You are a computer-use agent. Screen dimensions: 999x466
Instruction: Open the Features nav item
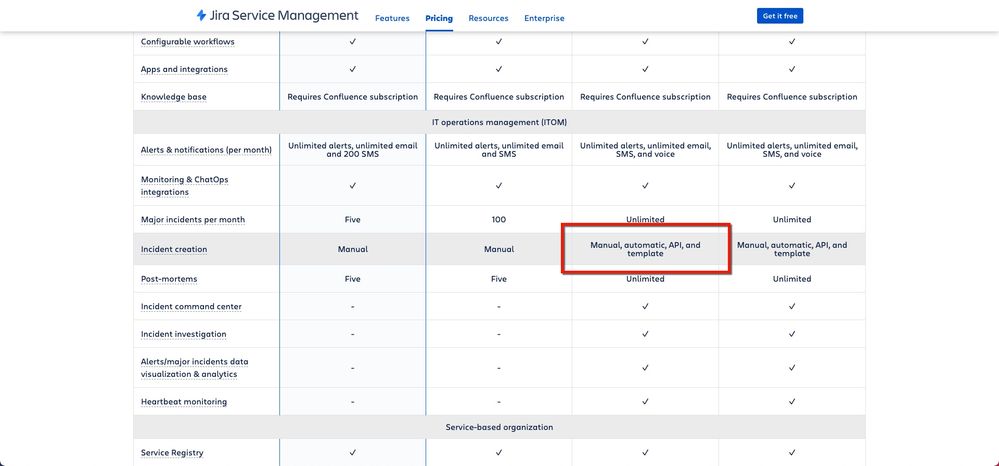click(x=392, y=18)
